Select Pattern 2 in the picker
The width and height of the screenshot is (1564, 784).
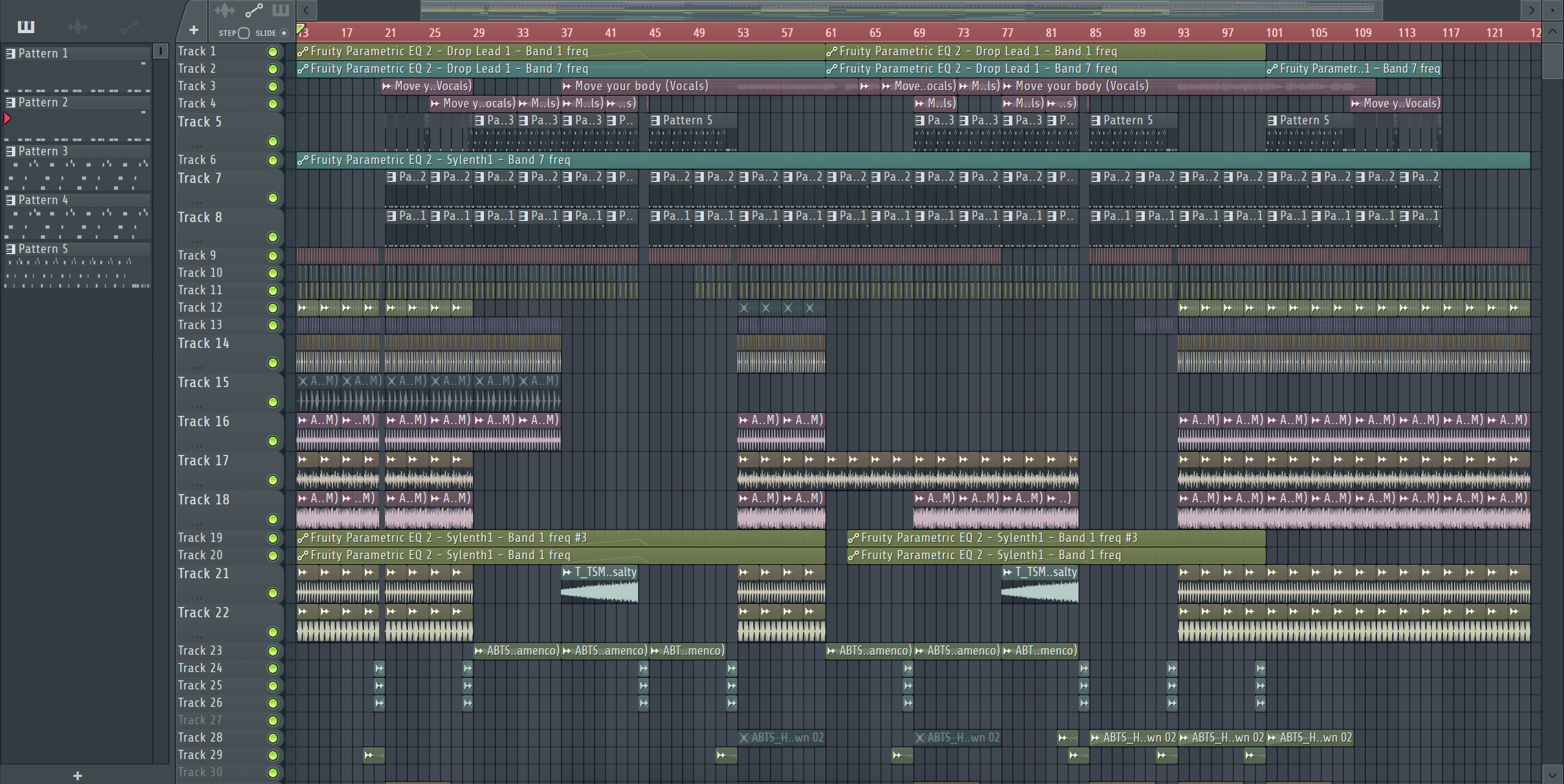(77, 103)
